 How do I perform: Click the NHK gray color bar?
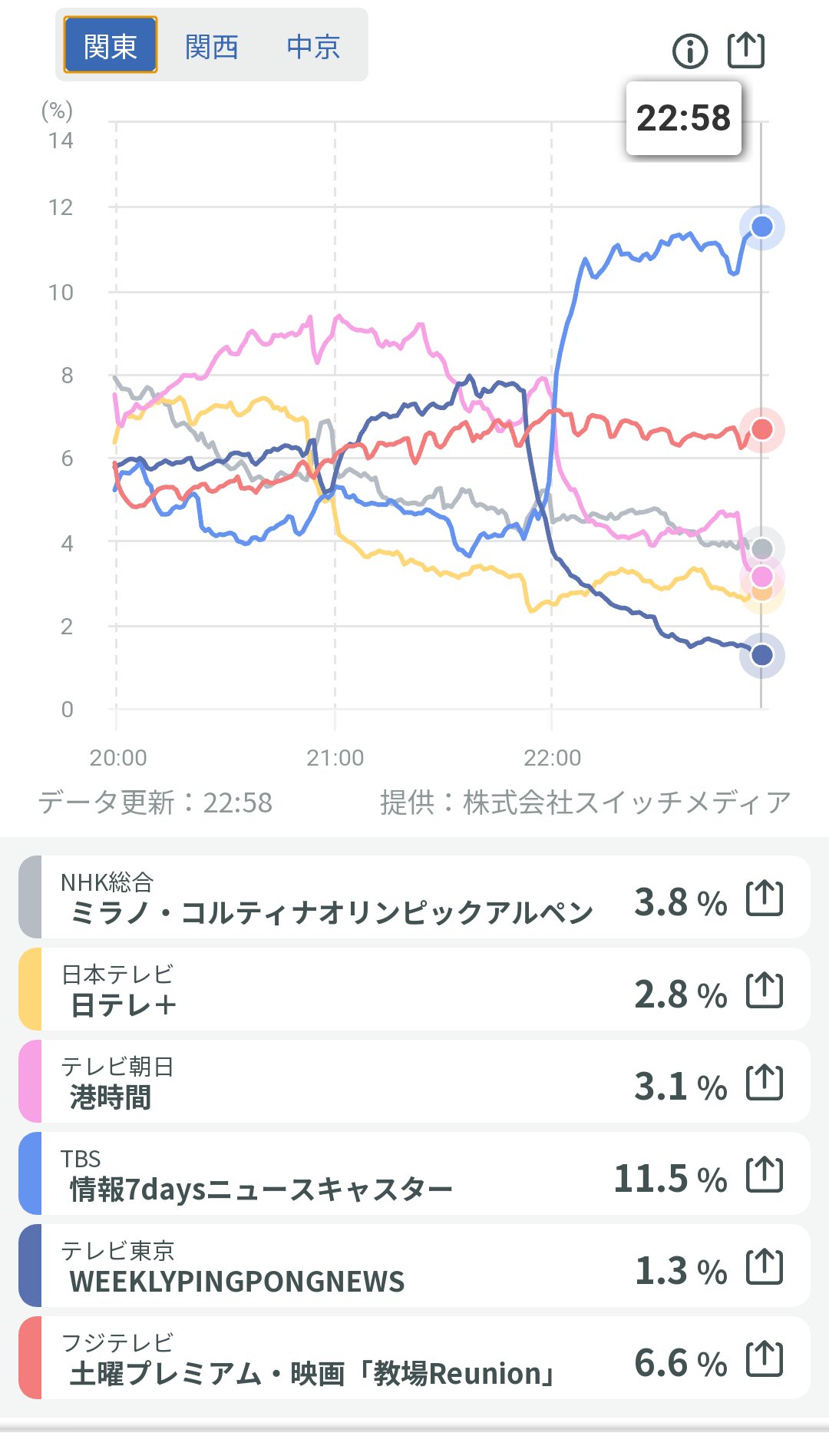[x=29, y=897]
